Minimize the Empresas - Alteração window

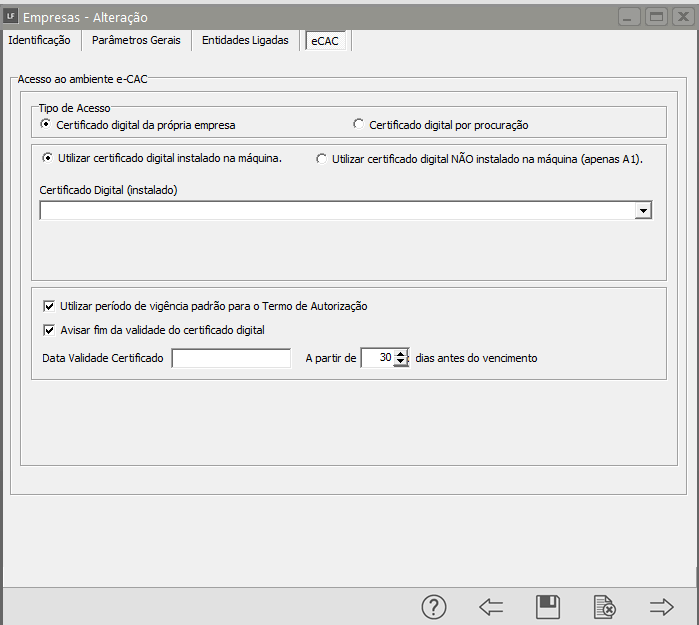pyautogui.click(x=630, y=16)
